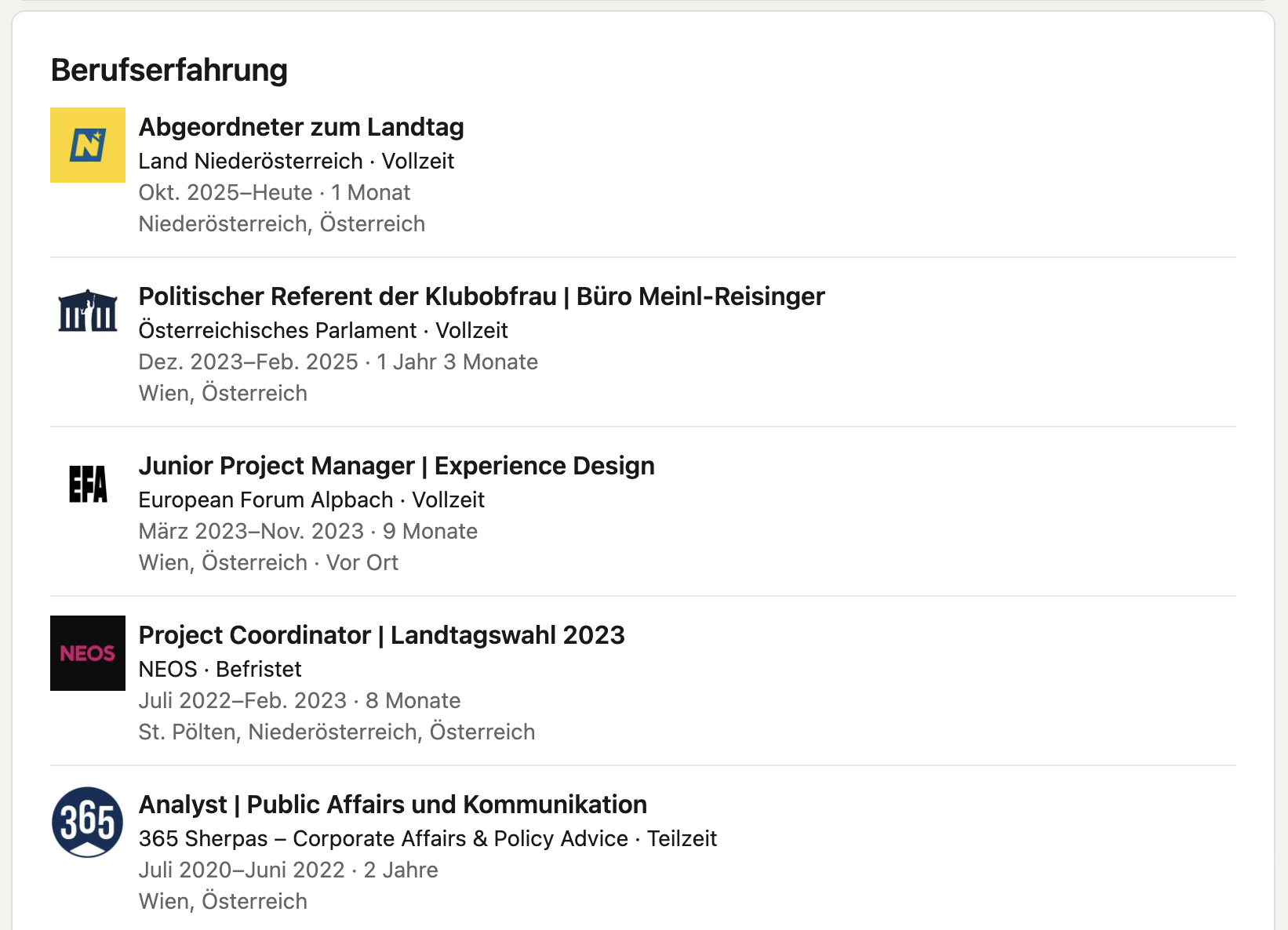Click the St. Pölten, Niederösterreich location text

click(x=337, y=732)
